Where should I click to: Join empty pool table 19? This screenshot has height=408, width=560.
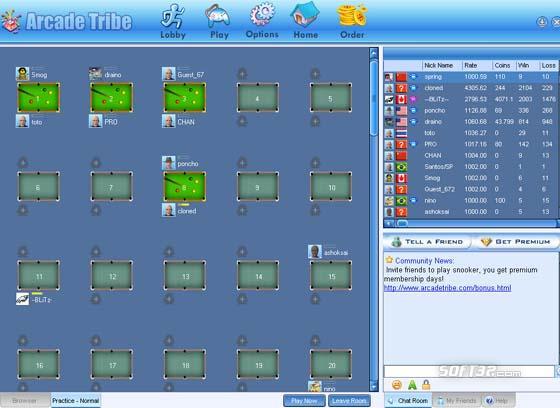tap(258, 364)
